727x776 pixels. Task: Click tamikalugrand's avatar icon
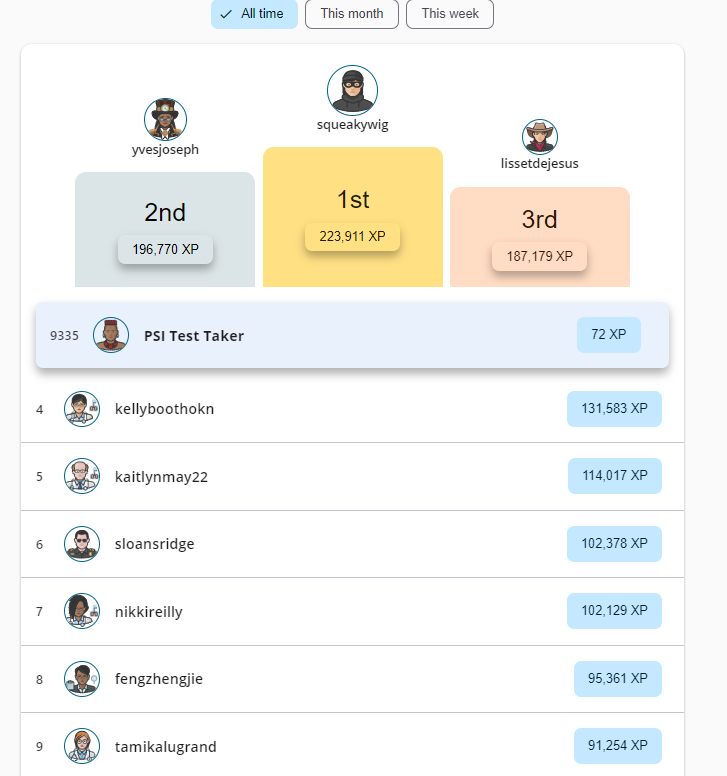[x=81, y=746]
